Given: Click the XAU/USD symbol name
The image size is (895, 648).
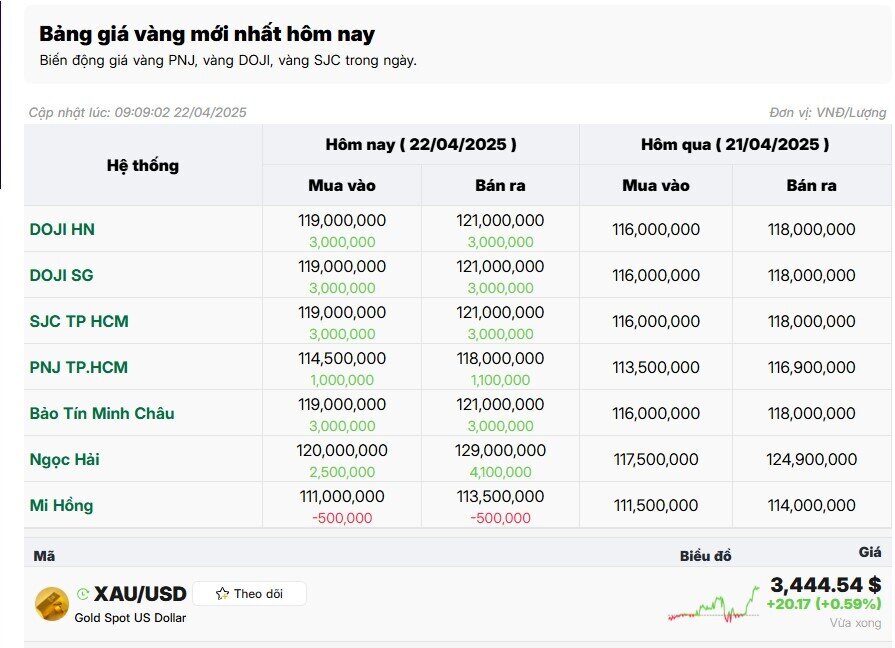Looking at the screenshot, I should point(140,594).
